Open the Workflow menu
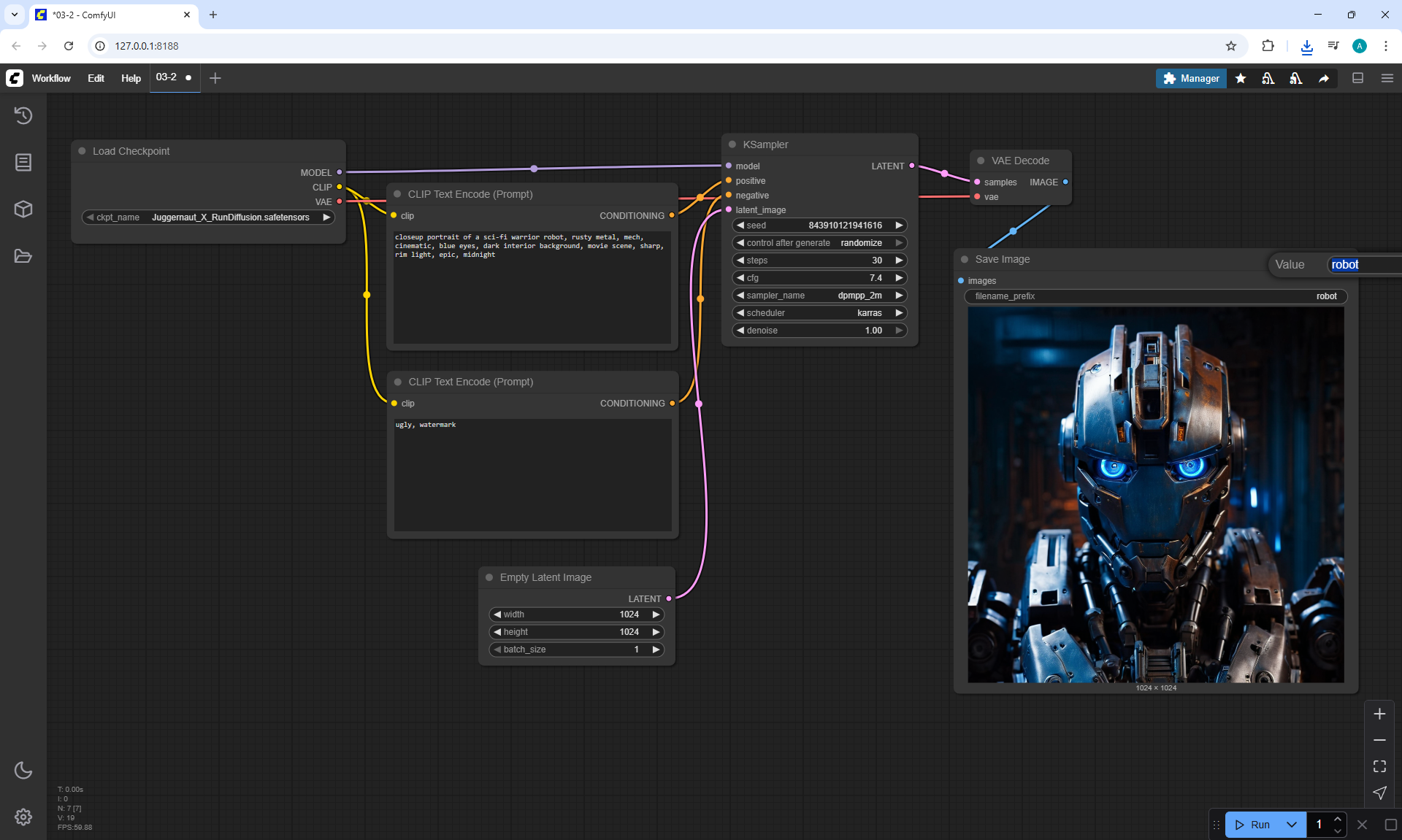 point(51,78)
